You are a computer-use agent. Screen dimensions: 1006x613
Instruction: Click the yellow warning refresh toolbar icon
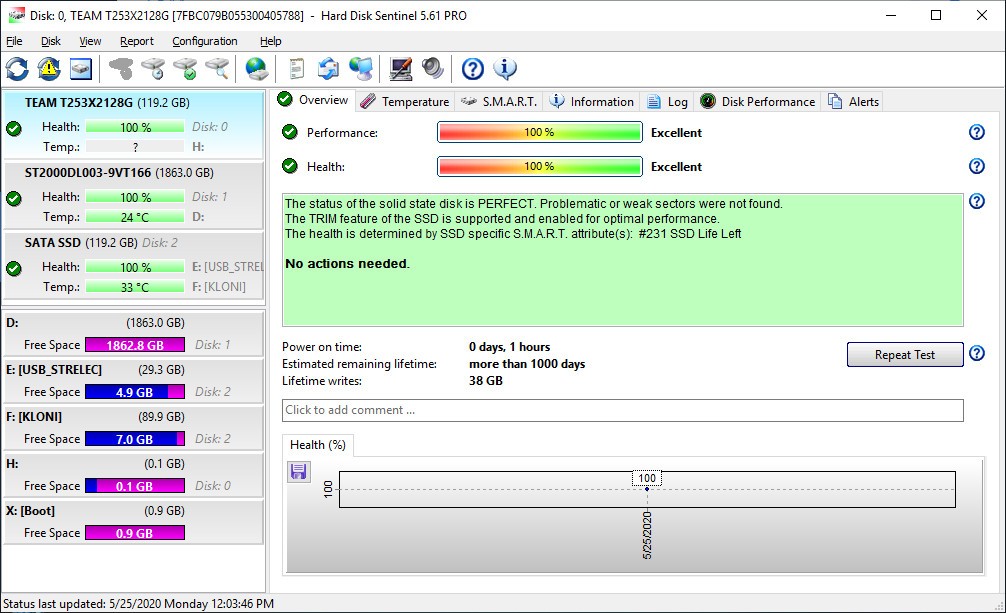pyautogui.click(x=49, y=69)
